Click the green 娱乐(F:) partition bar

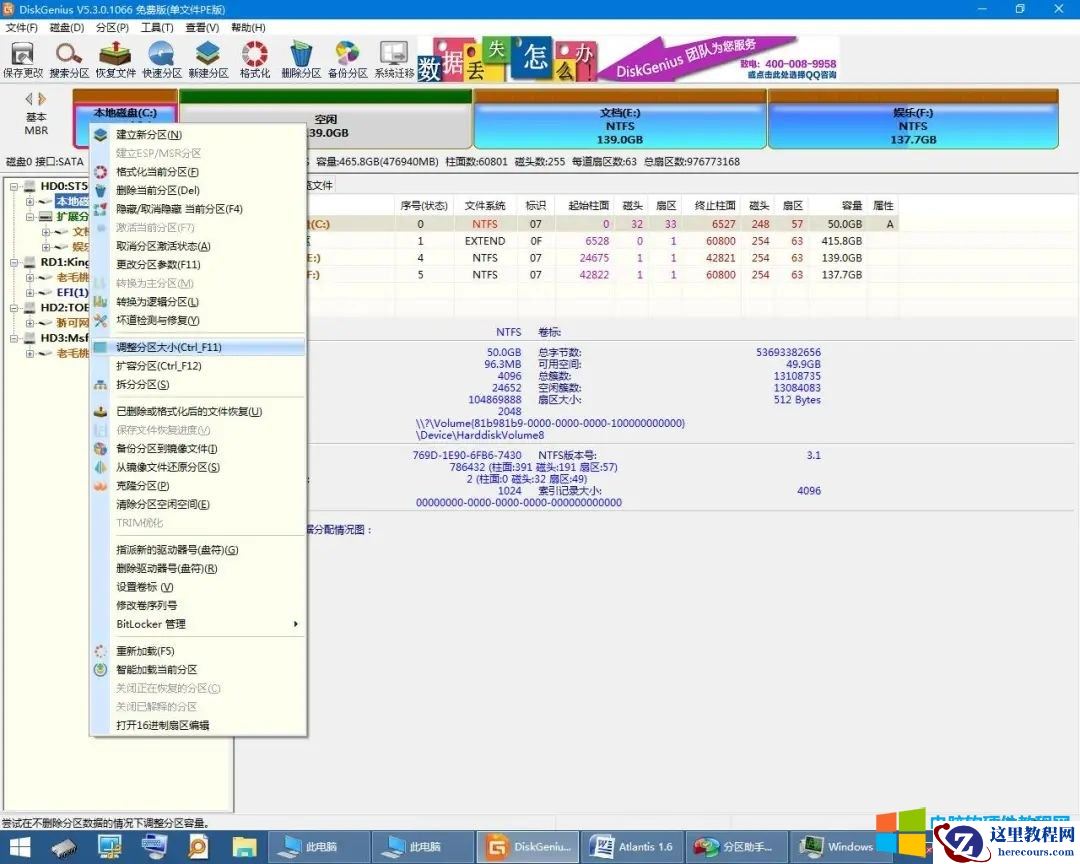913,120
